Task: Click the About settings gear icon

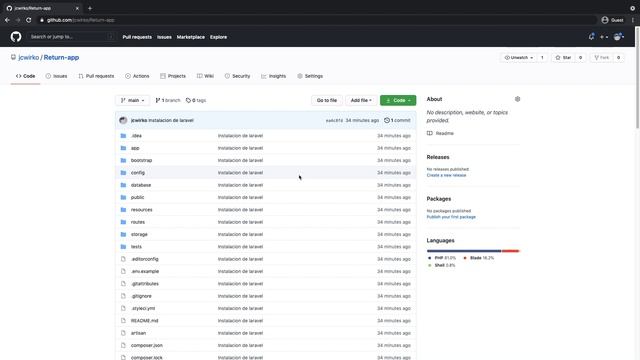Action: [517, 99]
